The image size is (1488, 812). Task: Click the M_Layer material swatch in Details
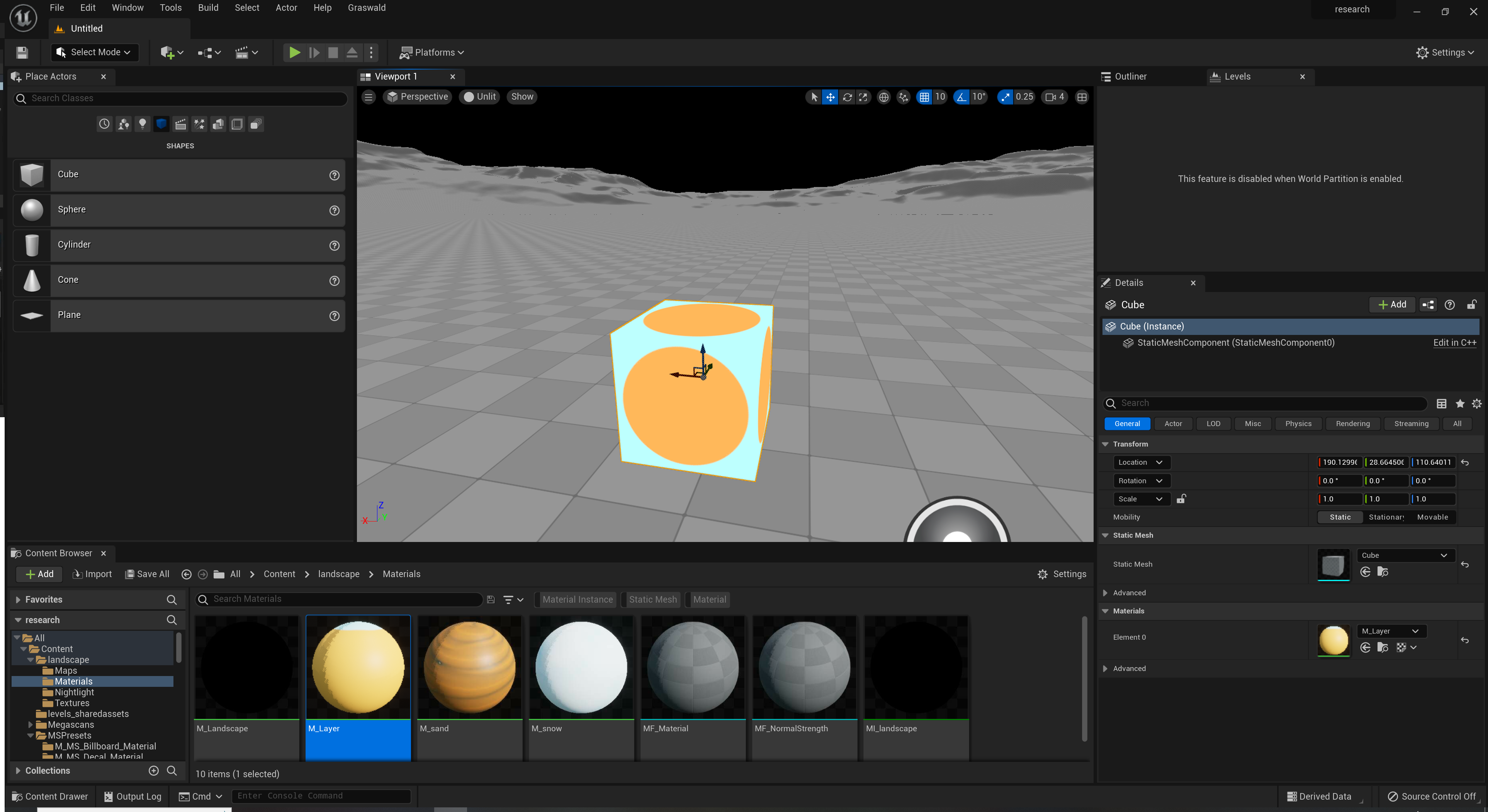pos(1333,640)
